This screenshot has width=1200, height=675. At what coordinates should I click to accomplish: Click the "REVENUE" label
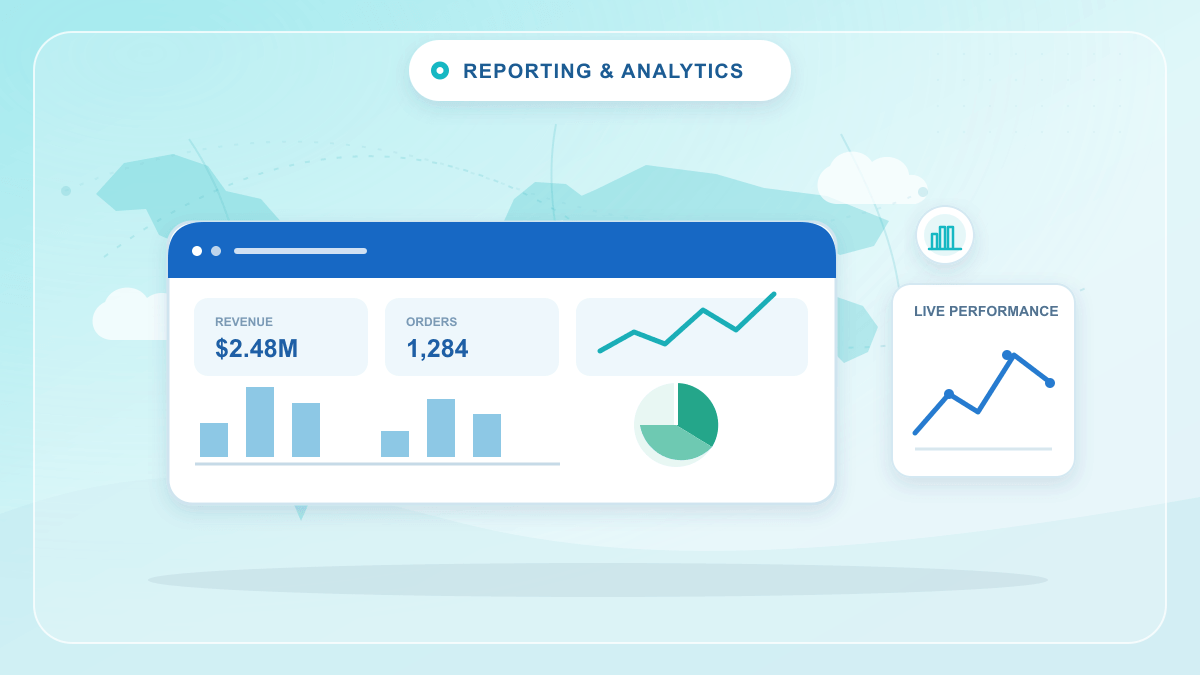pos(244,322)
